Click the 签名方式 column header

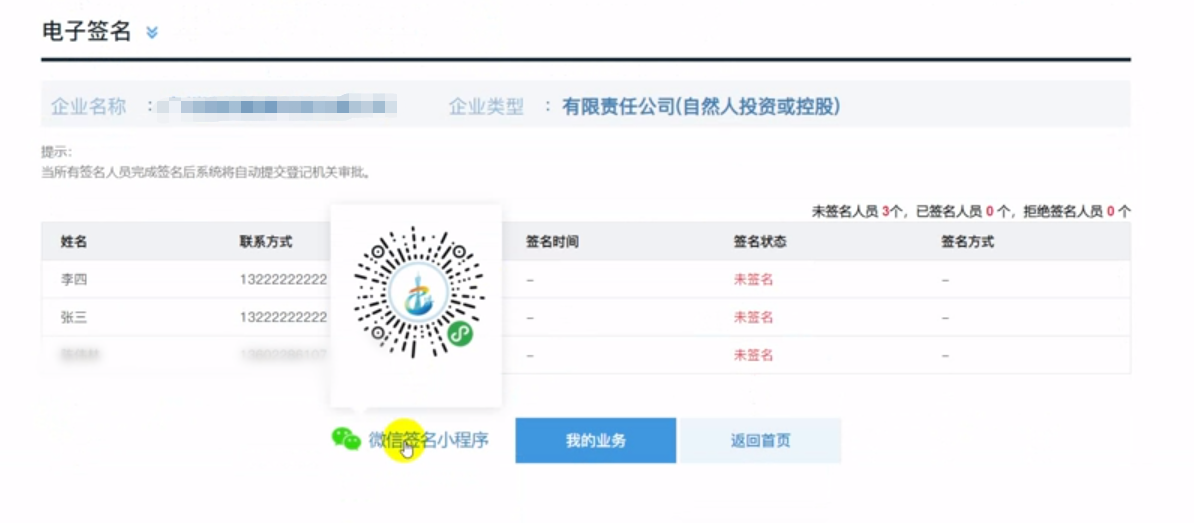[967, 242]
